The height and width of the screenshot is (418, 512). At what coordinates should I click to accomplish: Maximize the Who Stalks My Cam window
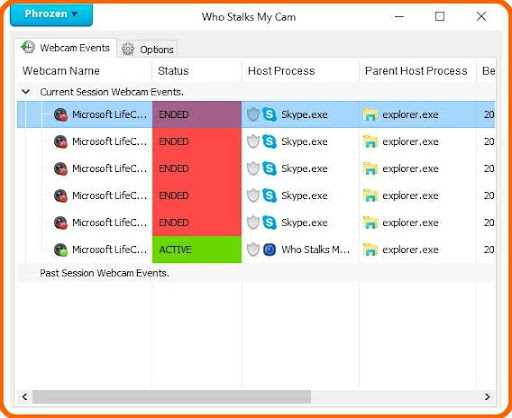(x=440, y=16)
